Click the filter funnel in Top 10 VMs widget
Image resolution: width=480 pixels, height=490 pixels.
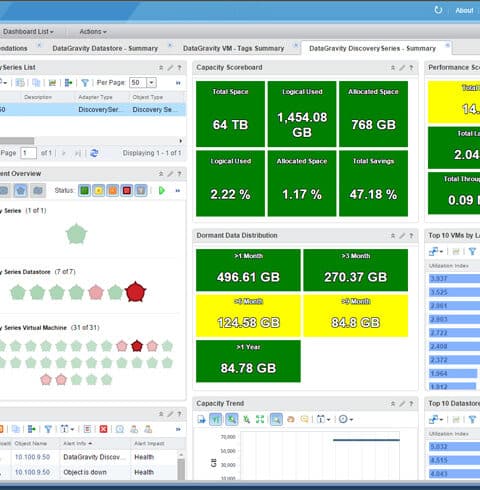[472, 252]
